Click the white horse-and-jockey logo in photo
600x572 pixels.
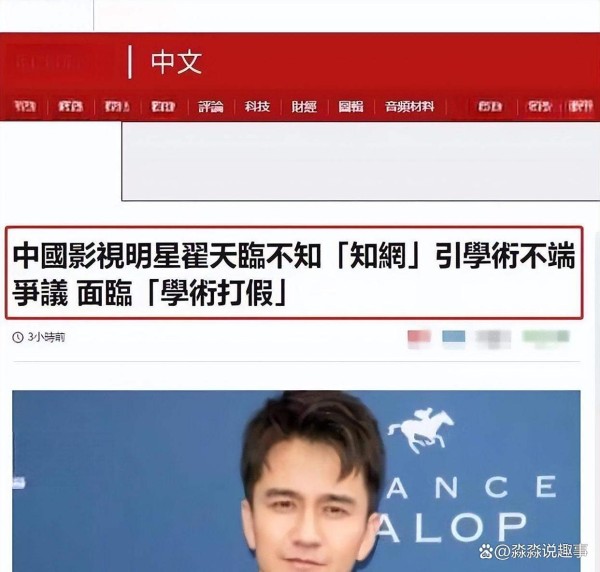tap(421, 429)
